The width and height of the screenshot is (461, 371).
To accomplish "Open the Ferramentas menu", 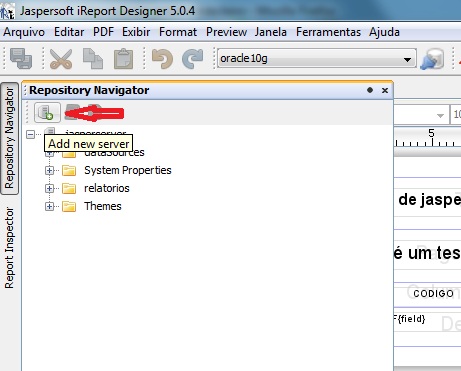I will tap(328, 32).
